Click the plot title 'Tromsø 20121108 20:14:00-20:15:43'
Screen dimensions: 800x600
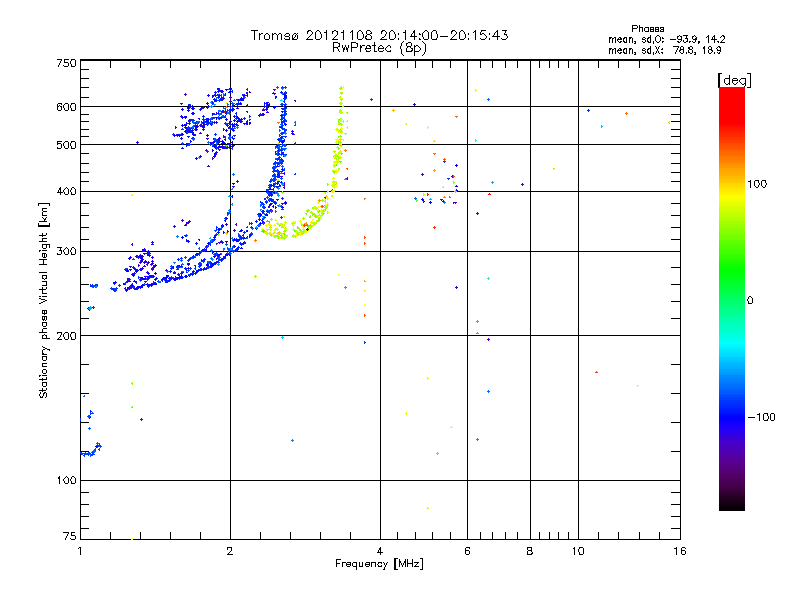point(379,35)
